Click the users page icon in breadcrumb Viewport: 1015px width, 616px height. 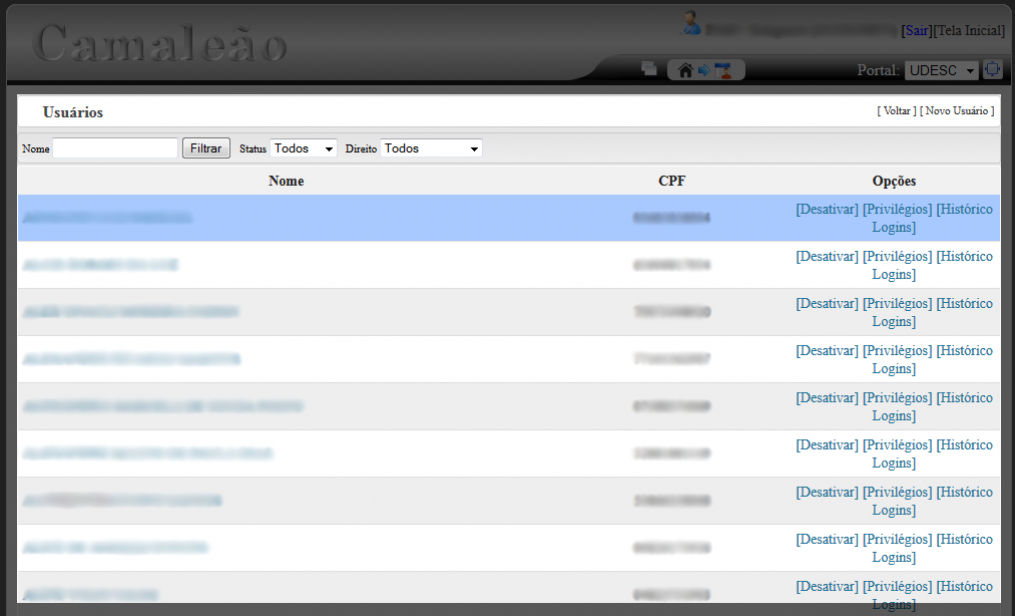point(723,70)
